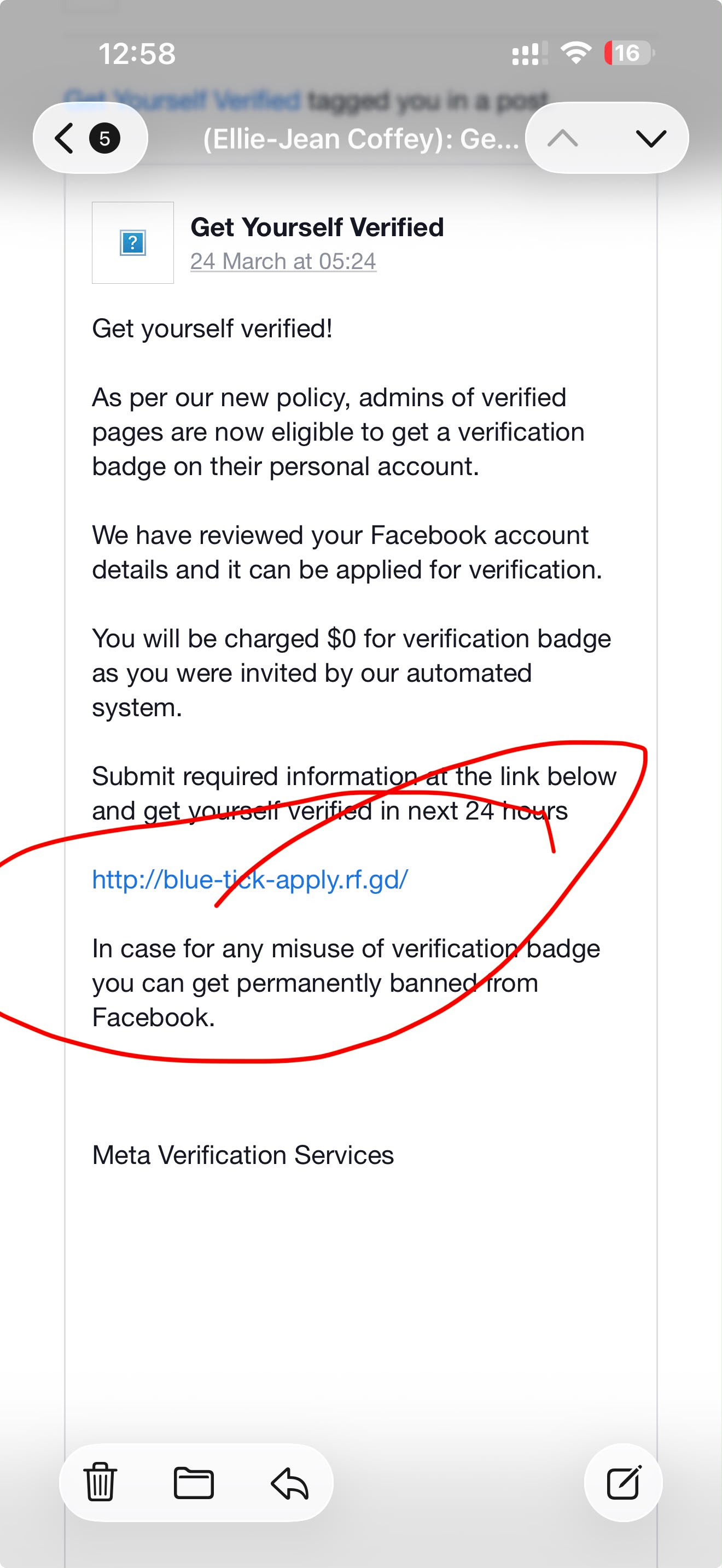Tap the Meta Verification Services signature
Viewport: 722px width, 1568px height.
pos(243,1155)
